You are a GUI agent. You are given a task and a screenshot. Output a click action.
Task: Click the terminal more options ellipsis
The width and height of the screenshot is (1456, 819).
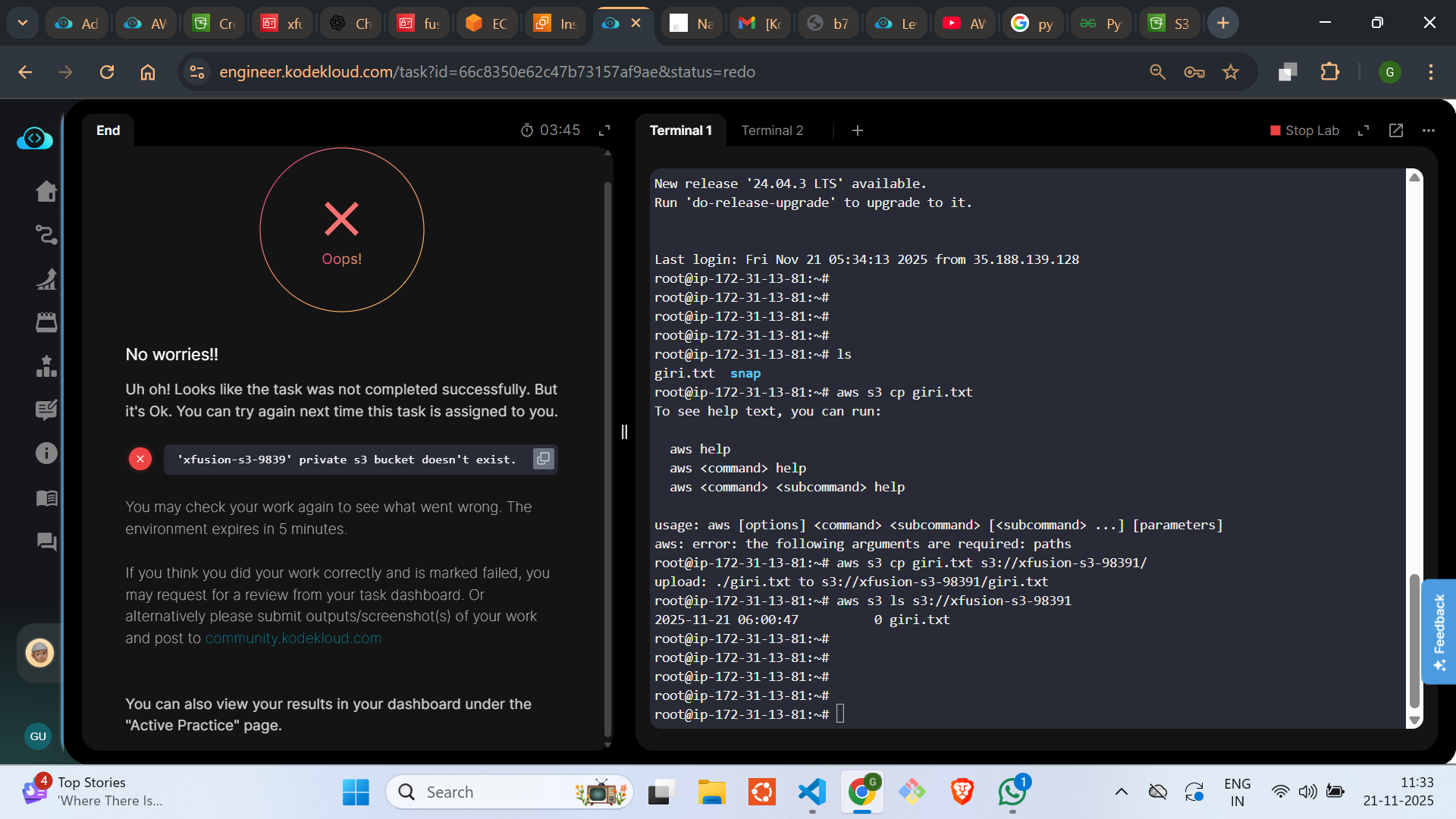1429,130
